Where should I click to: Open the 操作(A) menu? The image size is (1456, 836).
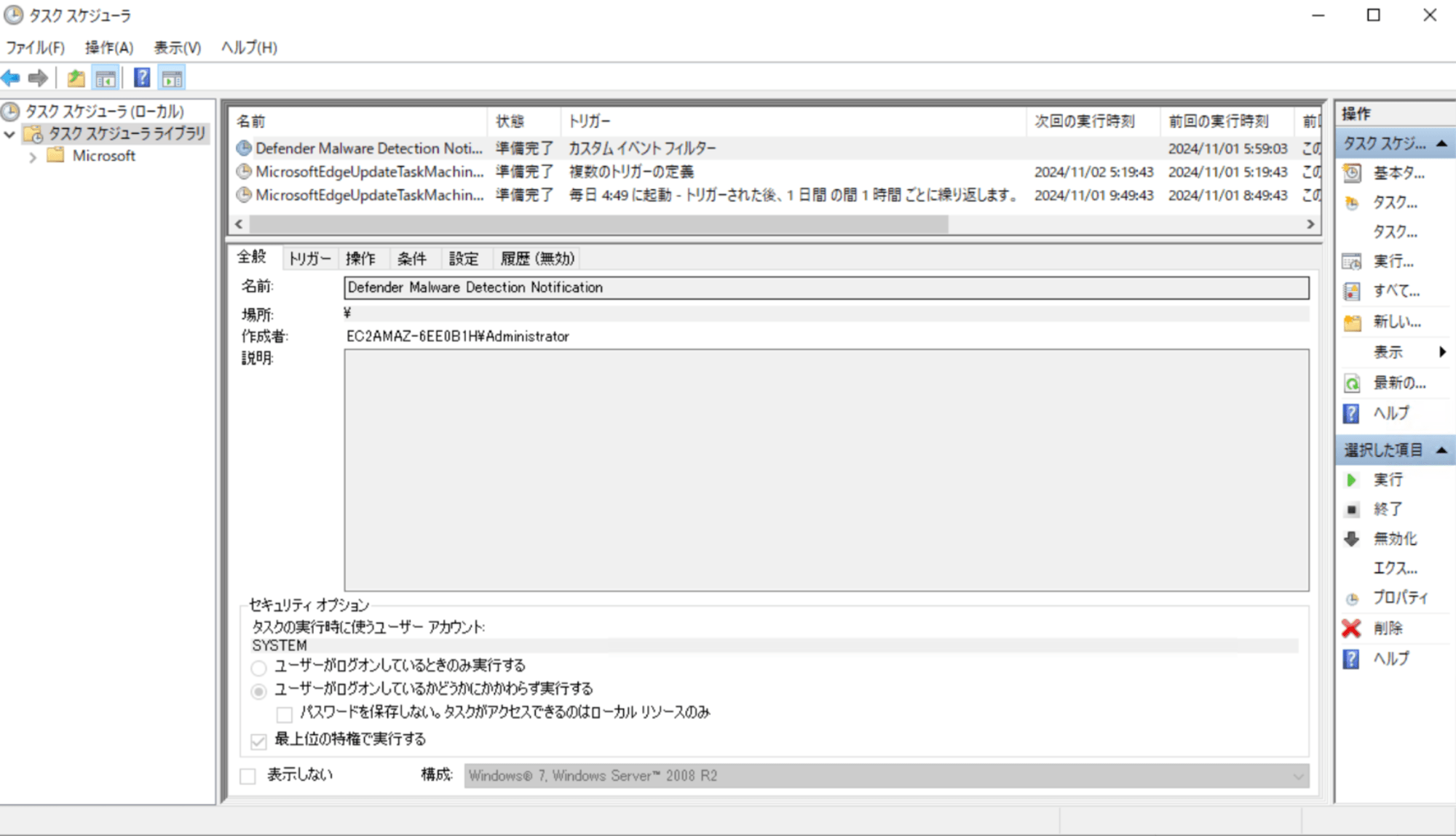109,47
